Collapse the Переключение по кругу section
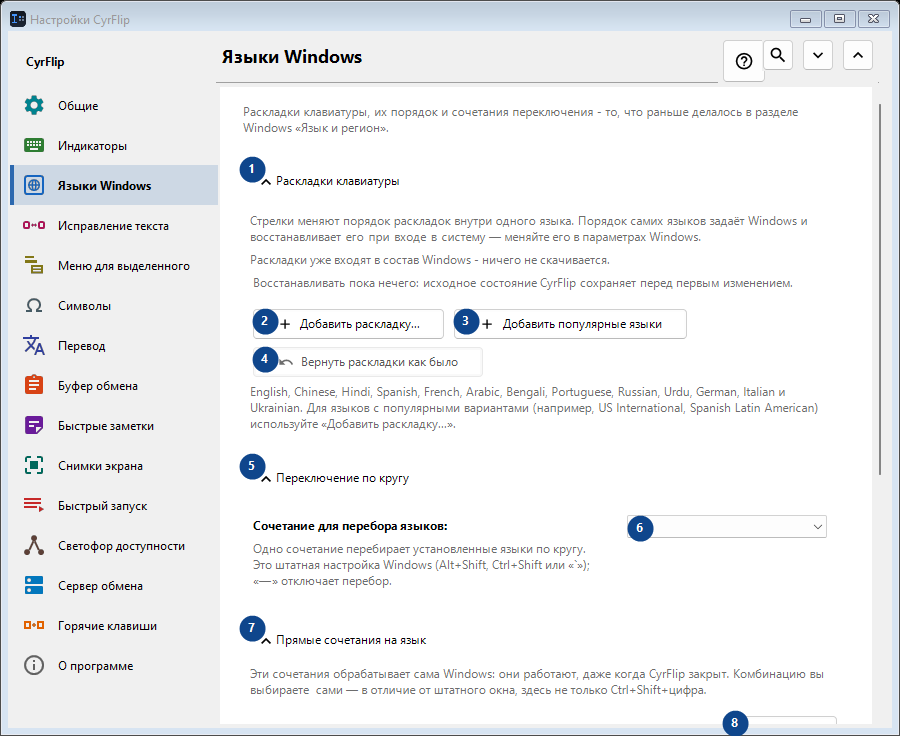This screenshot has height=736, width=900. (266, 479)
